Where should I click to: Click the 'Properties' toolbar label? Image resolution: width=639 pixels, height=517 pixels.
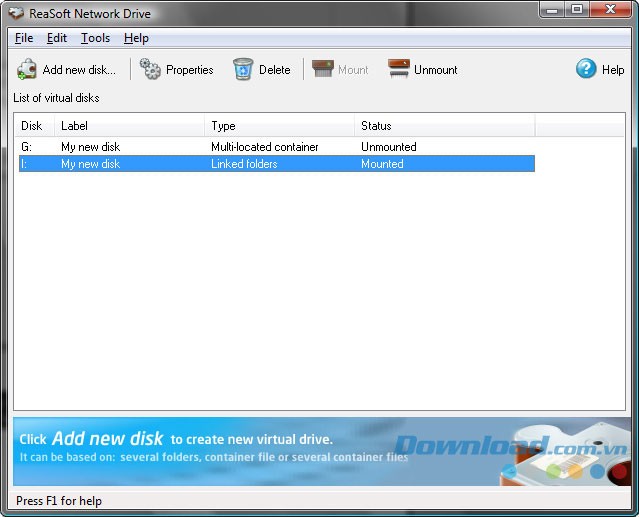tap(189, 70)
